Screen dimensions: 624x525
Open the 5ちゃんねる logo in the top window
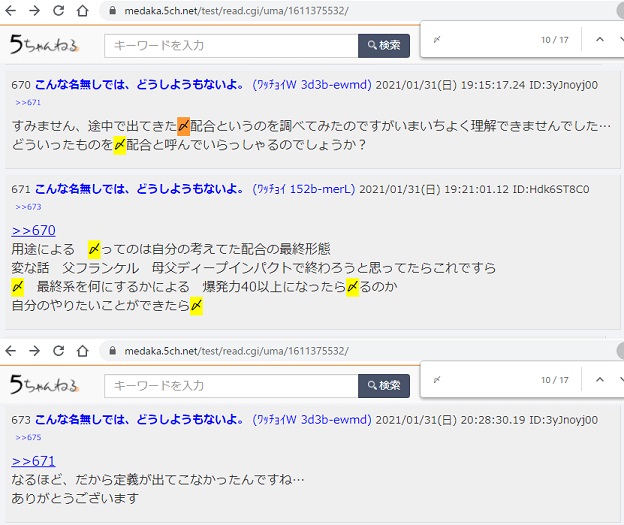click(x=44, y=44)
